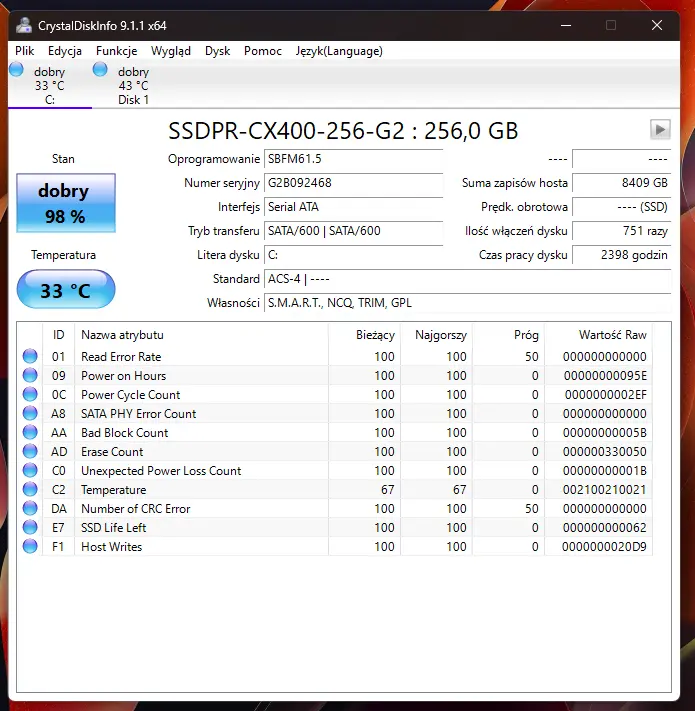695x711 pixels.
Task: Select the Unexpected Power Loss Count attribute name
Action: pyautogui.click(x=161, y=471)
